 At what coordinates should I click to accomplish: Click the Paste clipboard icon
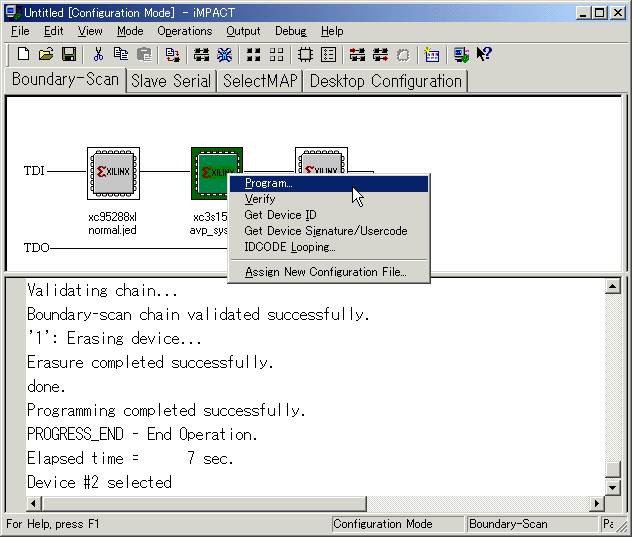coord(144,54)
